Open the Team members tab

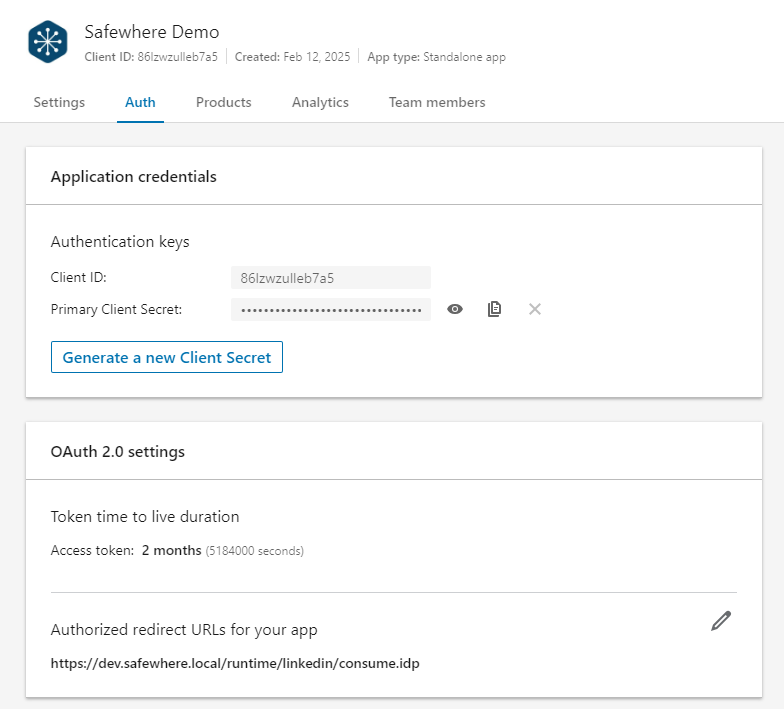click(x=437, y=102)
